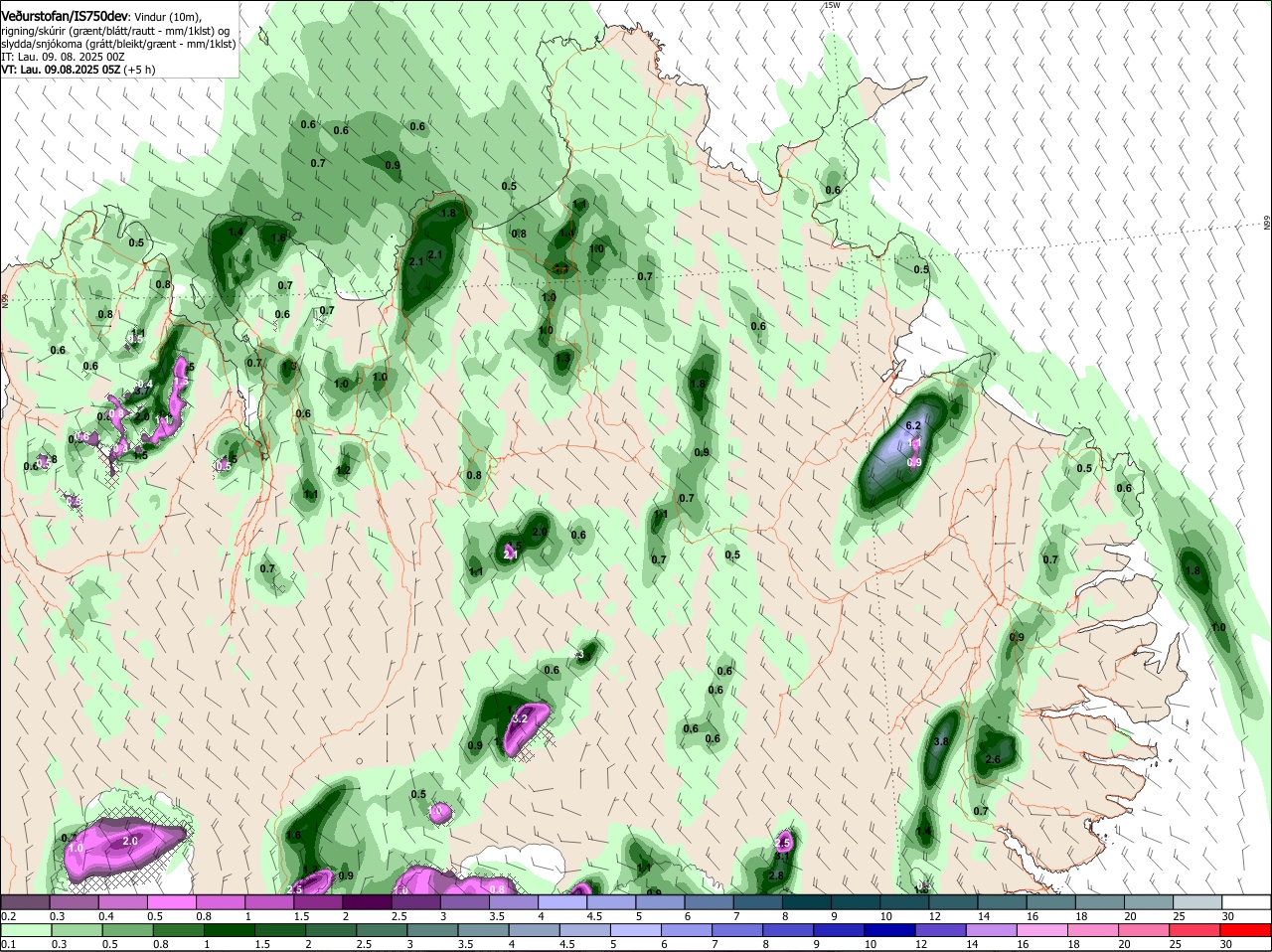This screenshot has height=952, width=1272.
Task: Click the 6.2 precipitation value on the map
Action: 914,426
